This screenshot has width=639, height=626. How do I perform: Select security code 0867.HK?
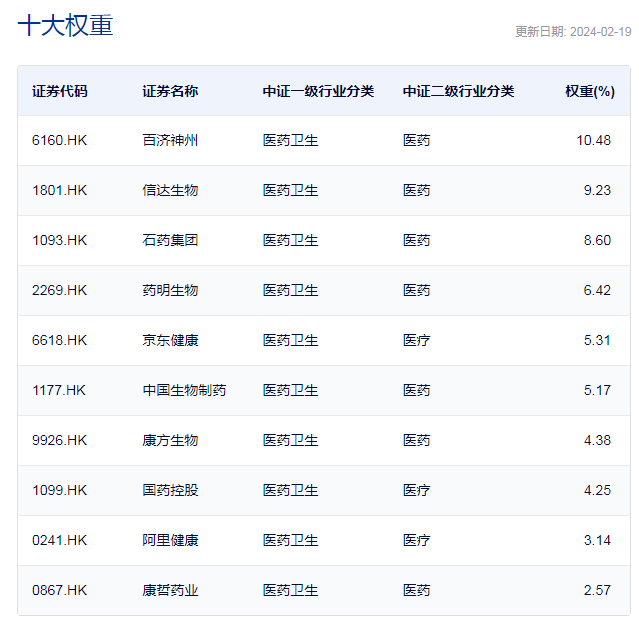point(59,591)
